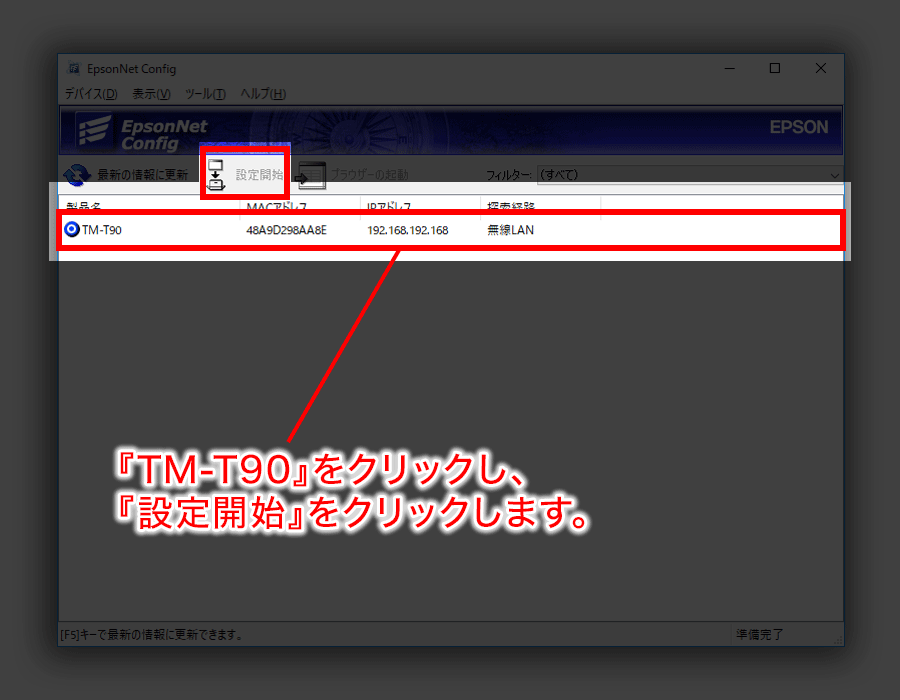Image resolution: width=900 pixels, height=700 pixels.
Task: Click MAC address 48A9D298AA8E cell
Action: [286, 230]
